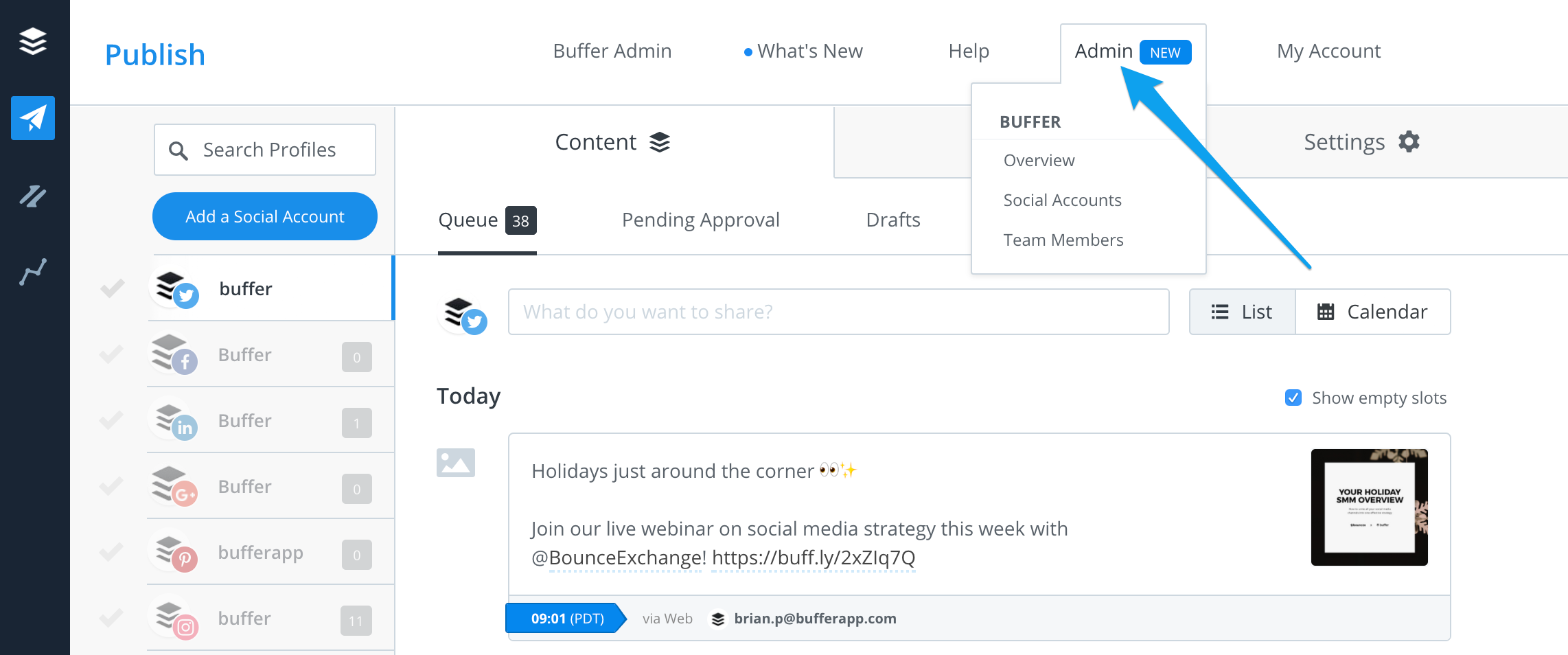The height and width of the screenshot is (655, 1568).
Task: Switch to the Pending Approval tab
Action: tap(700, 220)
